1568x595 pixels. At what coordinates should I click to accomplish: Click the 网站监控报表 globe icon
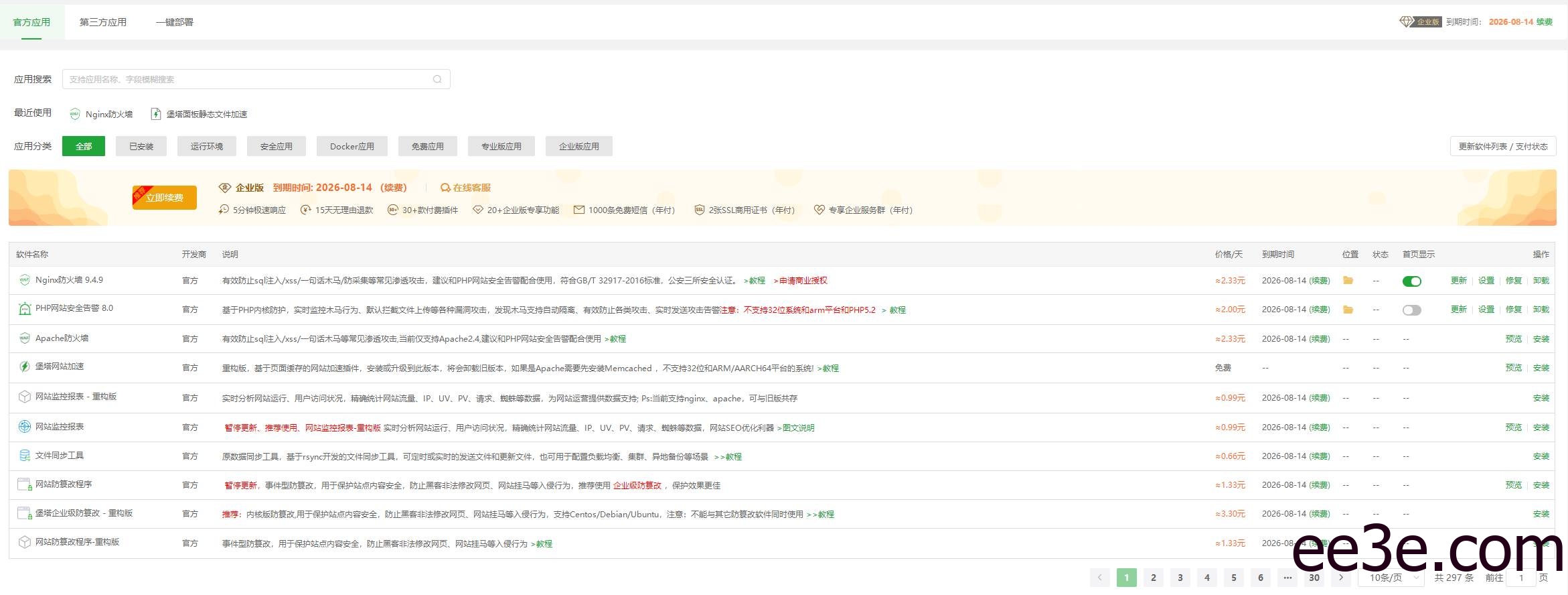[25, 426]
